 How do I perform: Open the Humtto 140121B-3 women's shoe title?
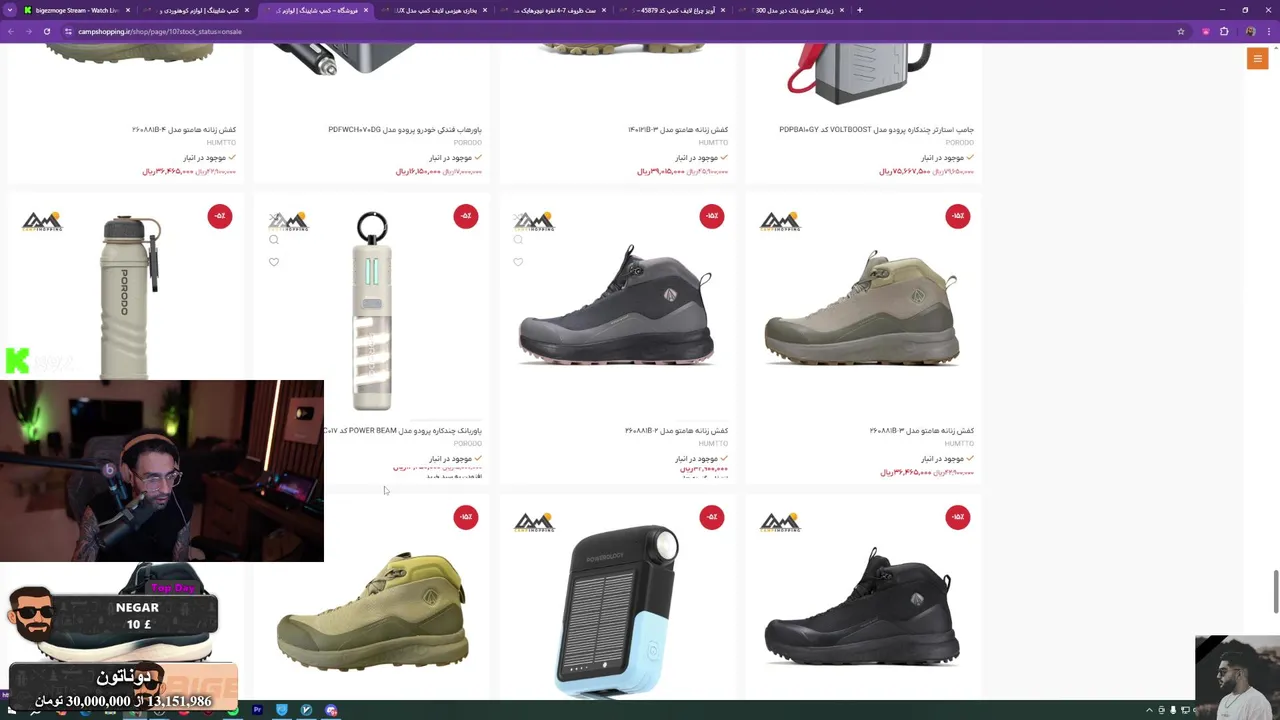[x=678, y=129]
